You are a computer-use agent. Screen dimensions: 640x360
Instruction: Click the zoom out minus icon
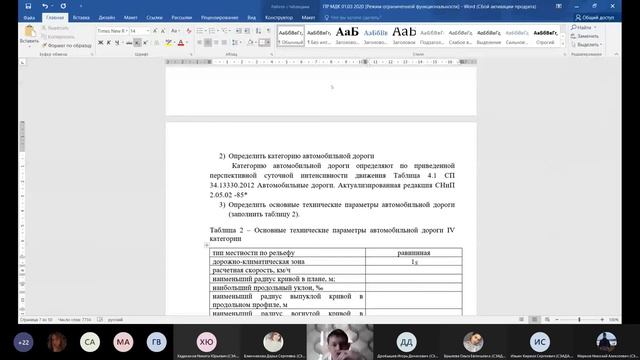pyautogui.click(x=557, y=320)
